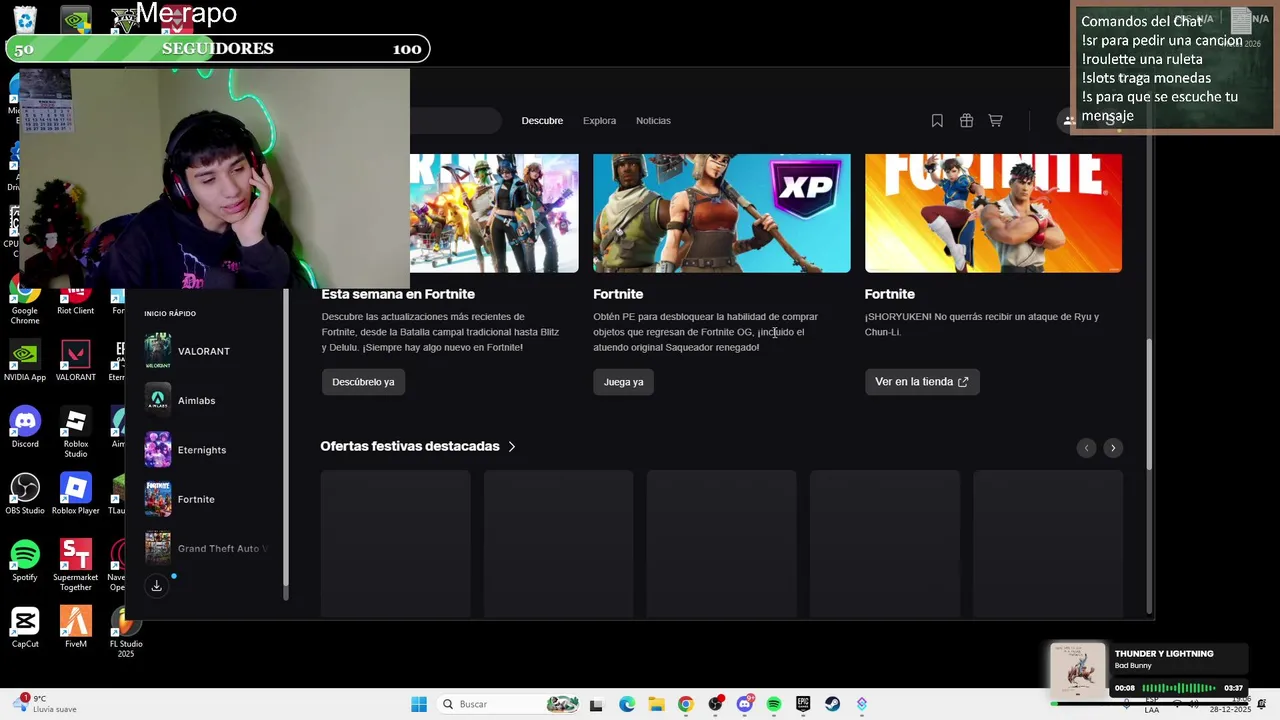Open FL Studio 2025 desktop shortcut
Image resolution: width=1280 pixels, height=720 pixels.
[x=125, y=632]
